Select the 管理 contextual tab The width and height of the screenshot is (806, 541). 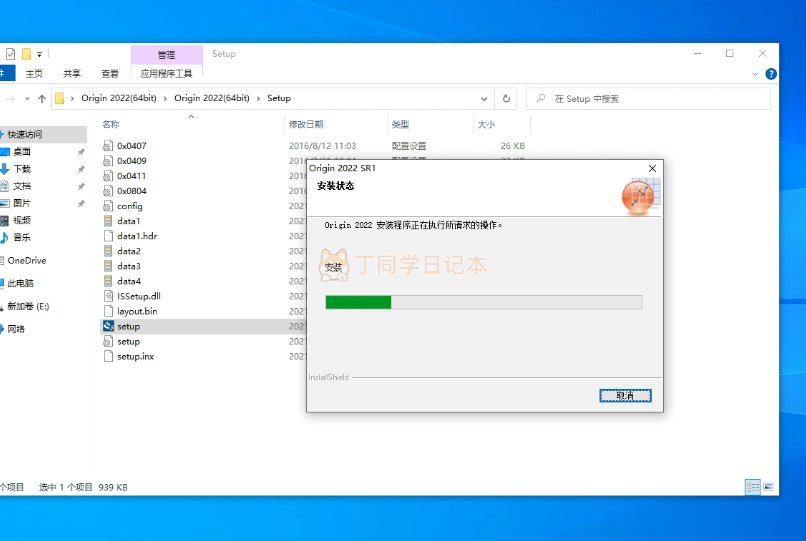click(x=167, y=55)
